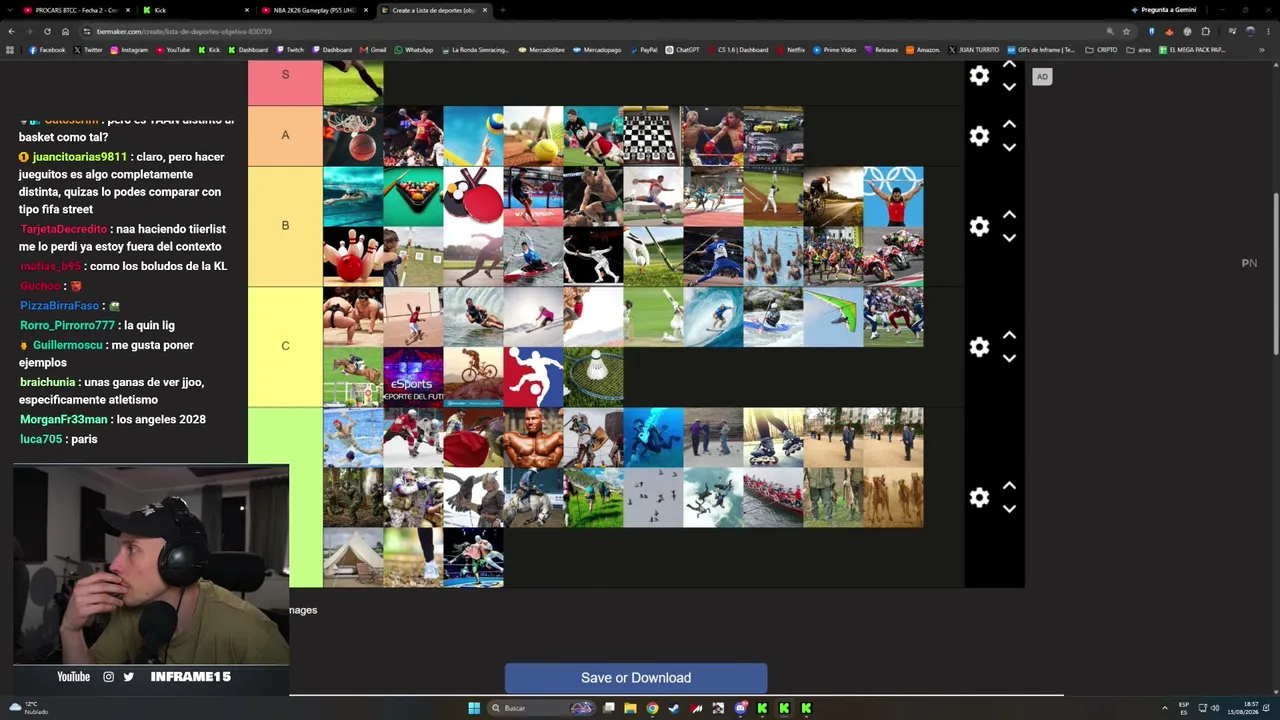Open File Explorer from the taskbar

pyautogui.click(x=630, y=708)
